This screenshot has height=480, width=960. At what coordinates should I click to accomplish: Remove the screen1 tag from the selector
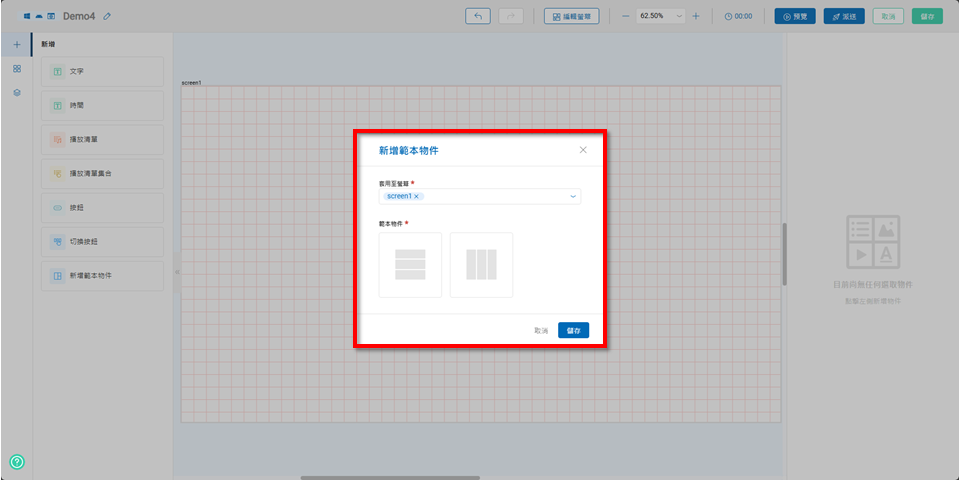416,197
